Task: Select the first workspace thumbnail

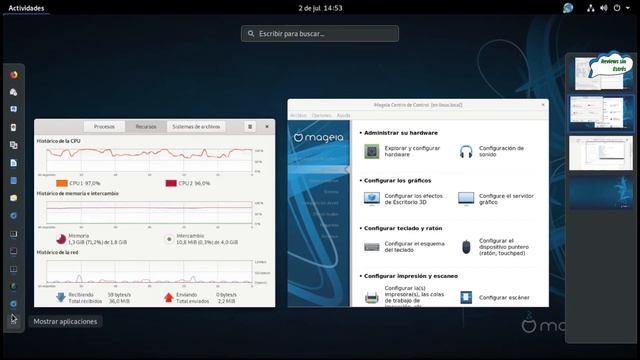Action: coord(601,73)
